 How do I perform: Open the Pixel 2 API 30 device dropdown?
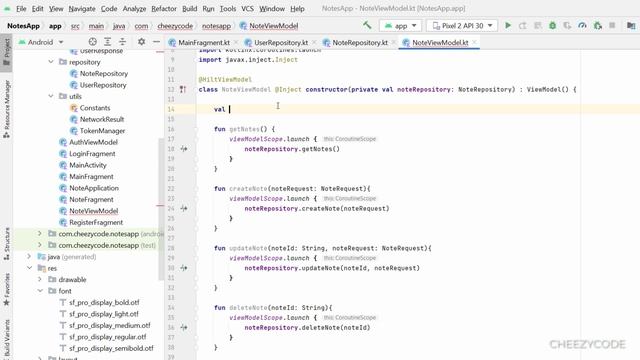[462, 26]
